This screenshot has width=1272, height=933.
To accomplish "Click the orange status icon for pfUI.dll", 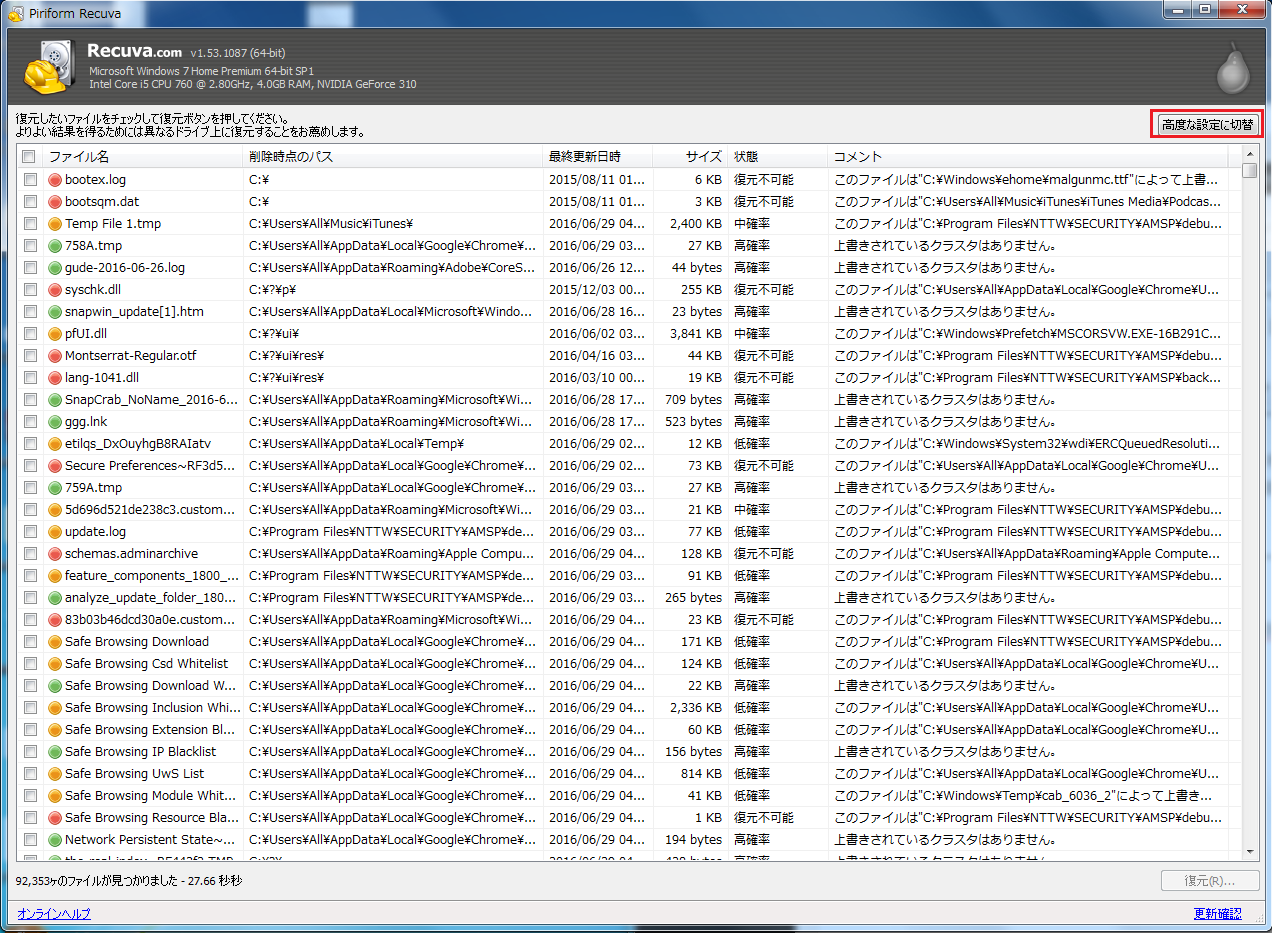I will point(55,334).
